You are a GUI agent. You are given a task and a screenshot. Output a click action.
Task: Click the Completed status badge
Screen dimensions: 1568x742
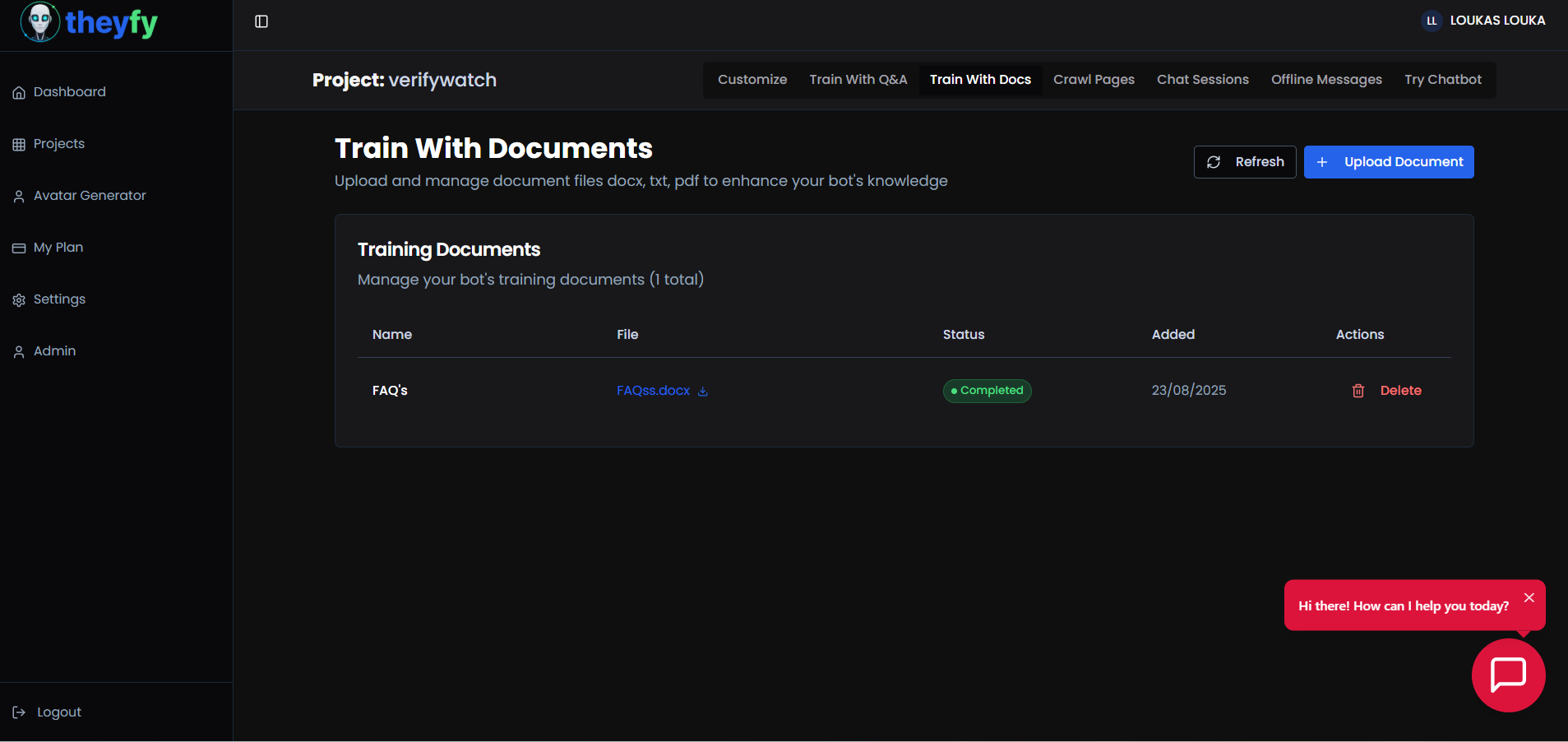(x=987, y=391)
